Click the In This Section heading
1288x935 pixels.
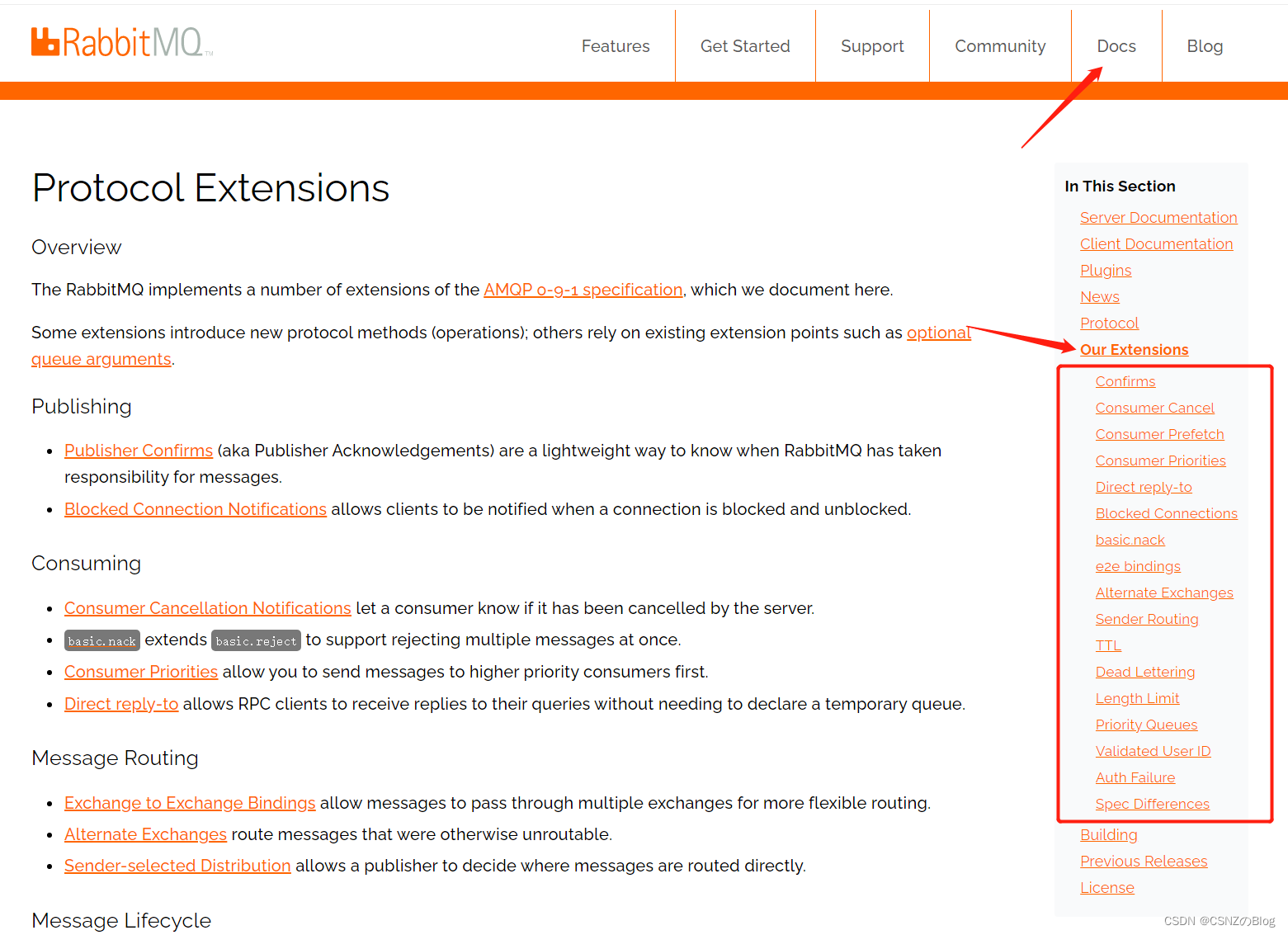click(1120, 187)
